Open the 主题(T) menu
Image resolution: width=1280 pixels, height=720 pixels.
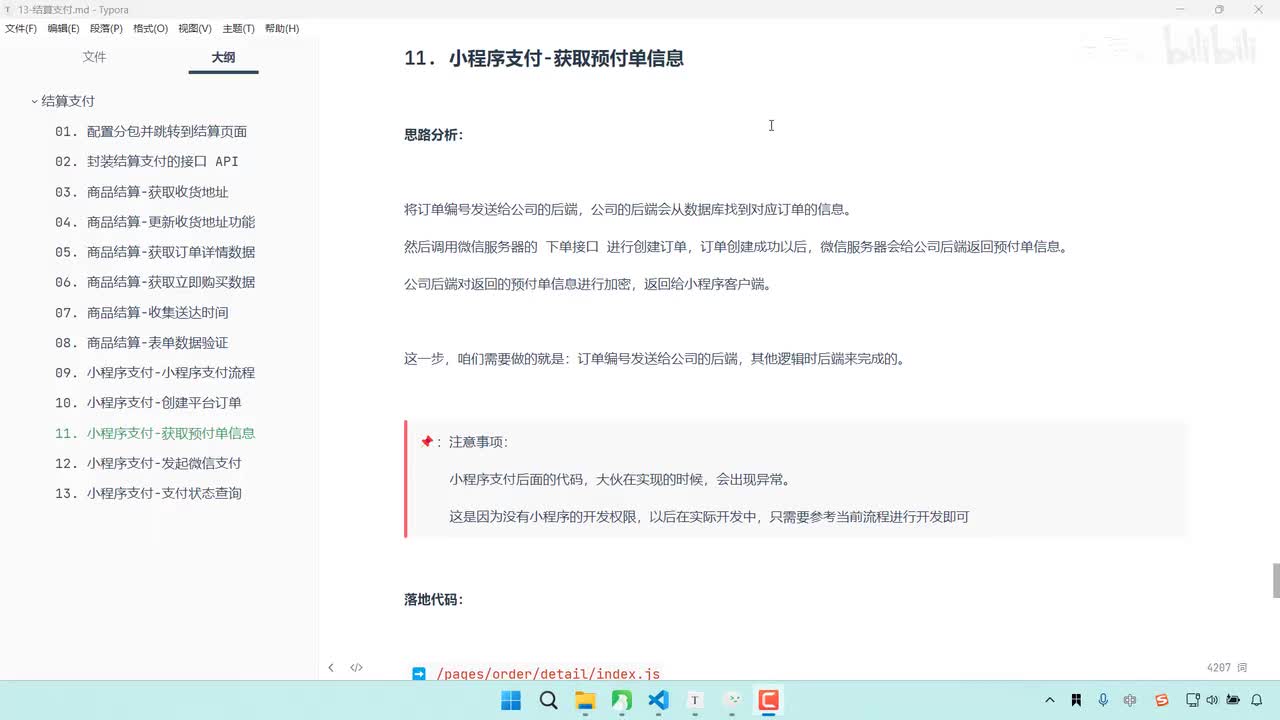tap(238, 29)
